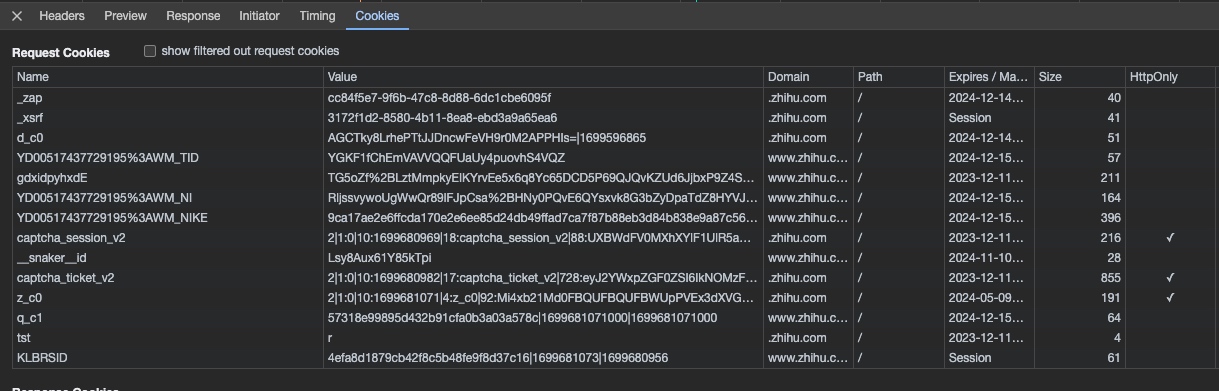Select the Response tab
Screen dimensions: 1219x391
(193, 16)
